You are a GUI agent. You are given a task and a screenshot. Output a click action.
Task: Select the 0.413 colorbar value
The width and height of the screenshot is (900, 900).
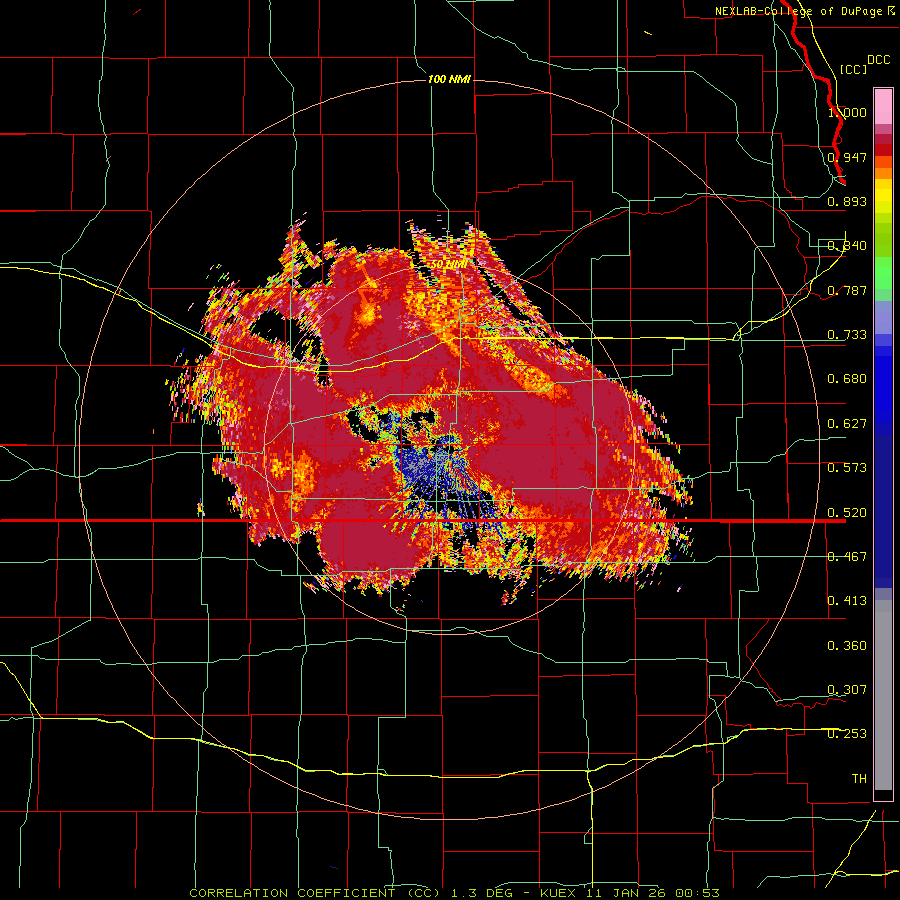click(x=847, y=601)
